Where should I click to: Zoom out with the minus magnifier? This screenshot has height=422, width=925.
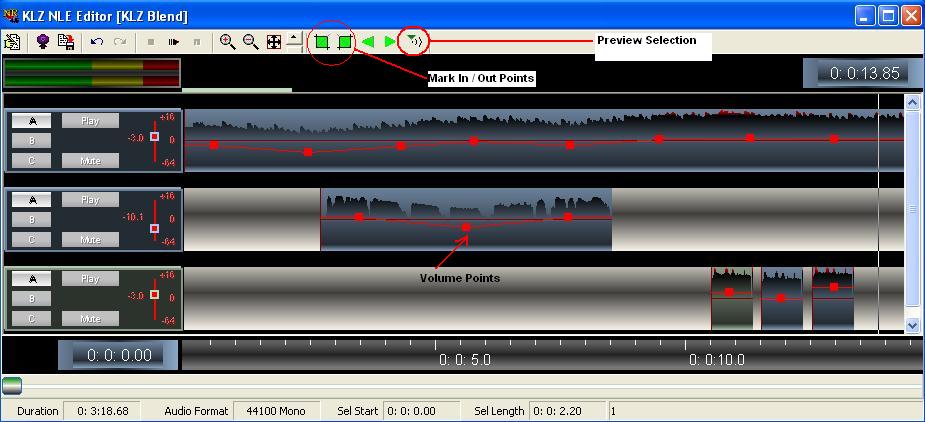pyautogui.click(x=251, y=42)
